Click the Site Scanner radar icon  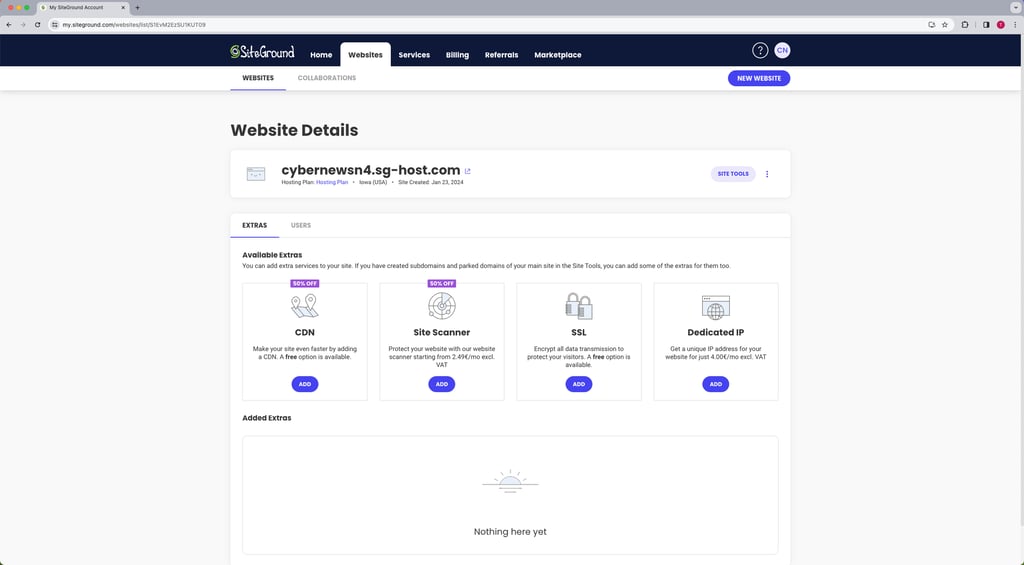pos(441,306)
